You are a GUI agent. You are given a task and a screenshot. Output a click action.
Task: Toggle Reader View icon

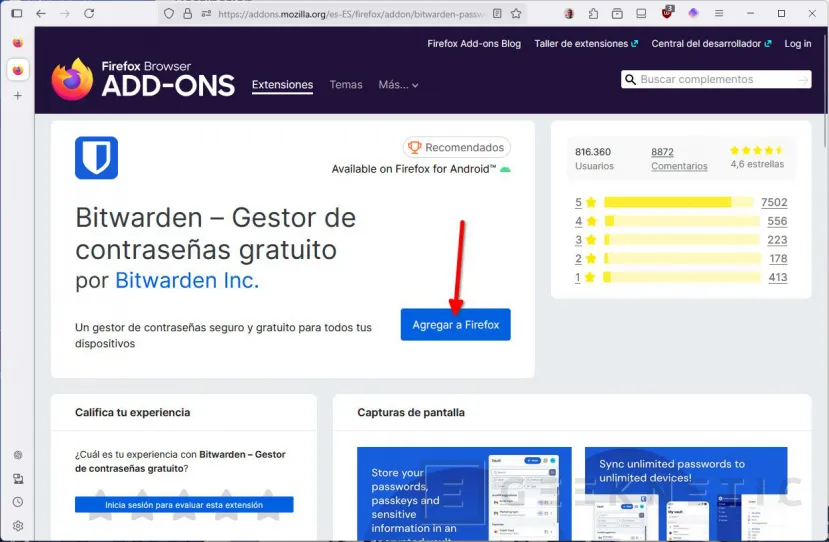497,14
